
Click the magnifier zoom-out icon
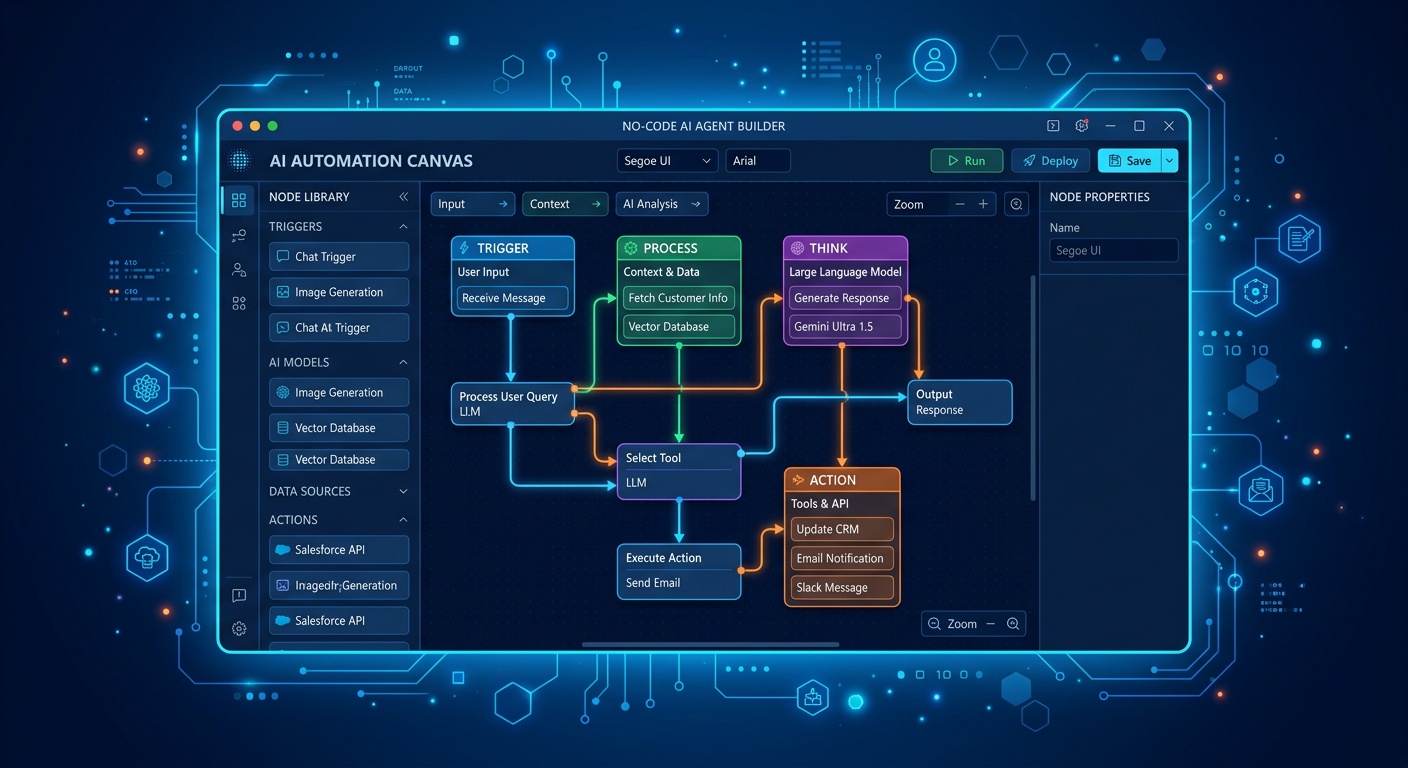pos(934,623)
